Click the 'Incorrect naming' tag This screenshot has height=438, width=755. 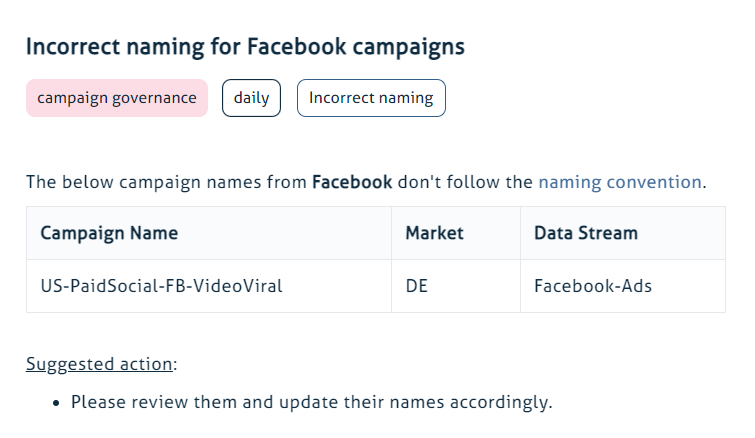[x=371, y=98]
